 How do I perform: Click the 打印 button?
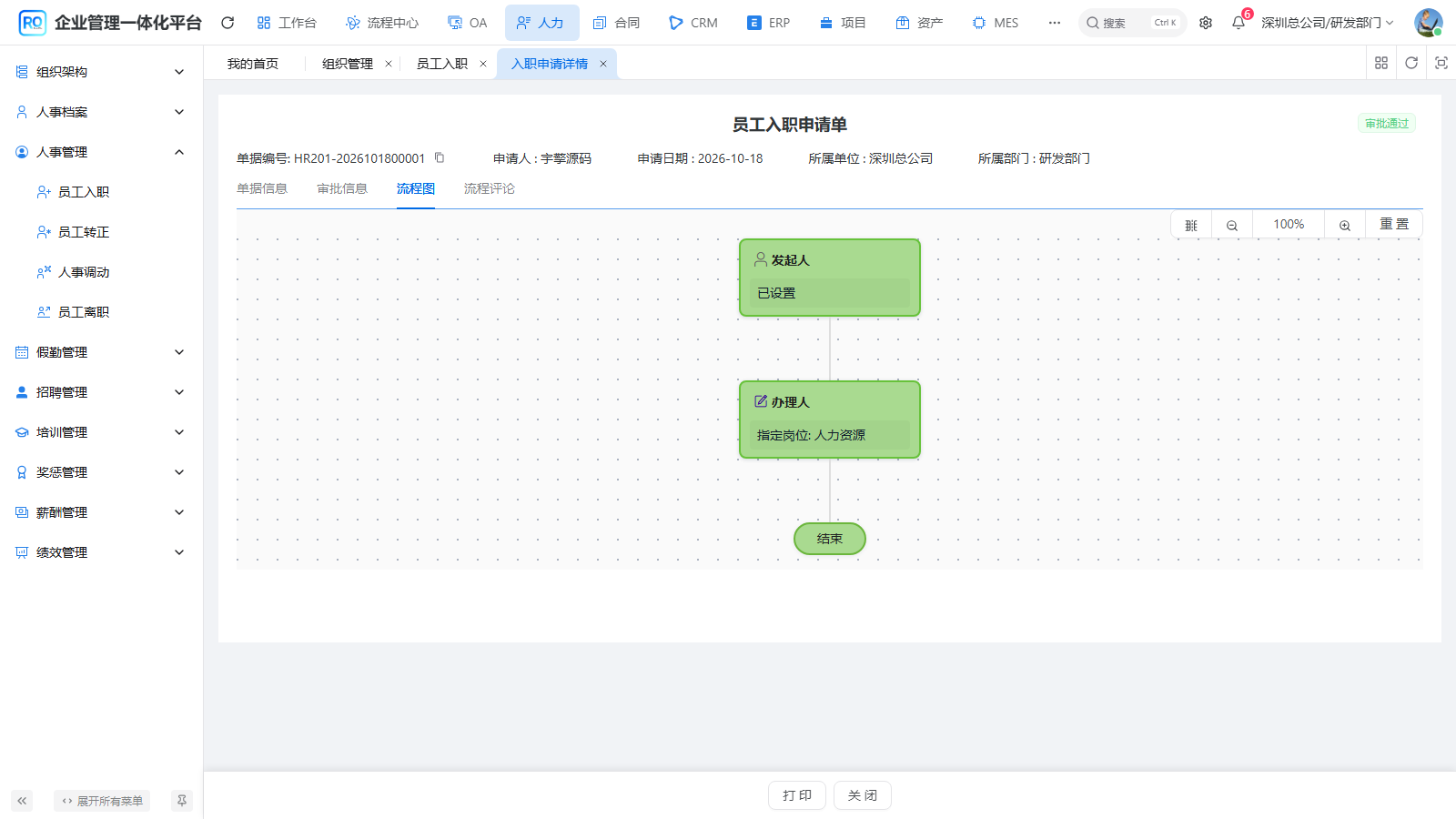pos(797,795)
